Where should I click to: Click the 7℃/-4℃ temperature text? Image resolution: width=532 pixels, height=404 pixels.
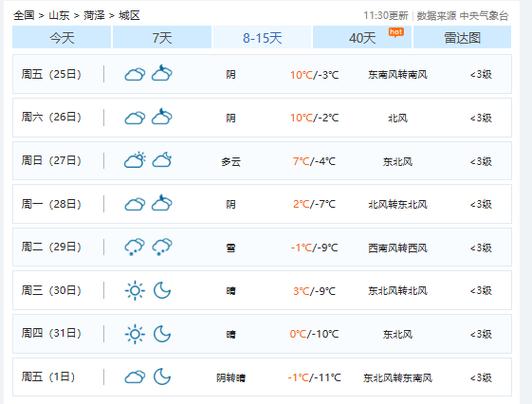coord(315,161)
